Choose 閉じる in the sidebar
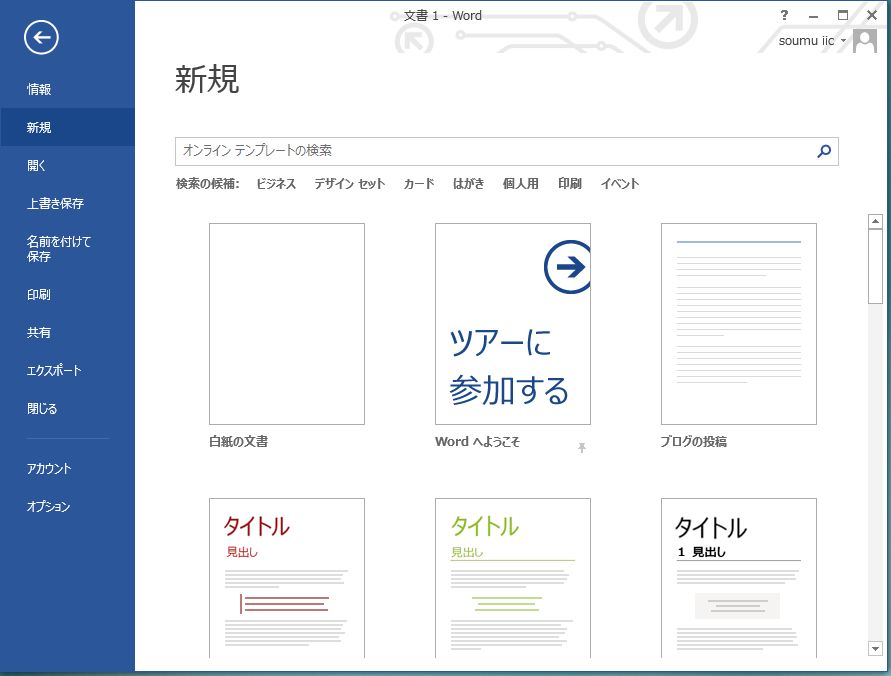The width and height of the screenshot is (891, 676). pos(68,408)
